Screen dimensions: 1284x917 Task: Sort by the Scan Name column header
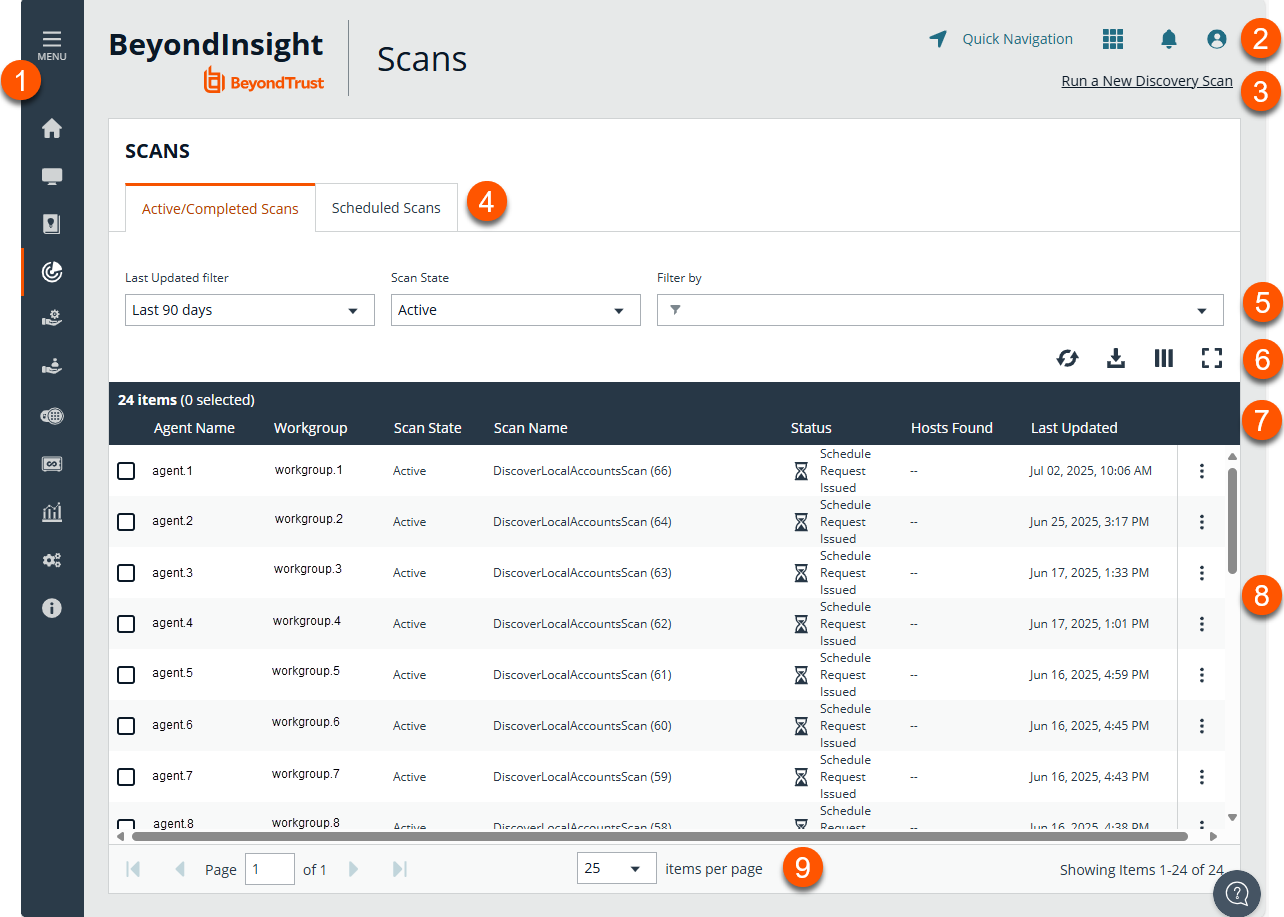530,428
